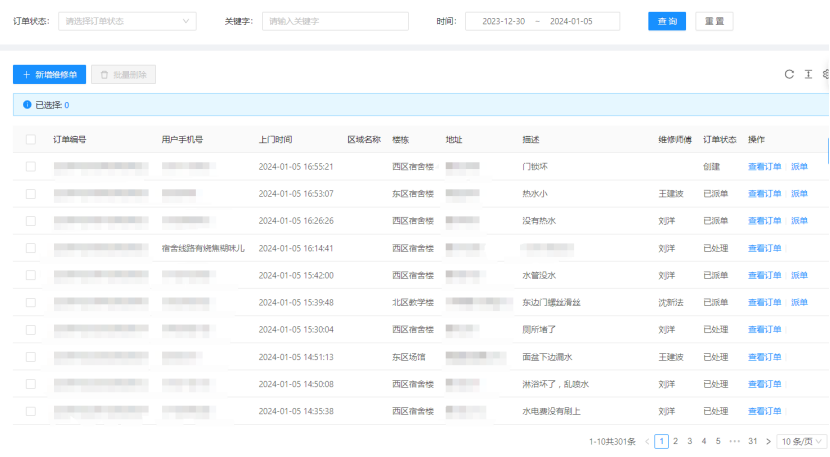Jump to last page 31

(752, 441)
